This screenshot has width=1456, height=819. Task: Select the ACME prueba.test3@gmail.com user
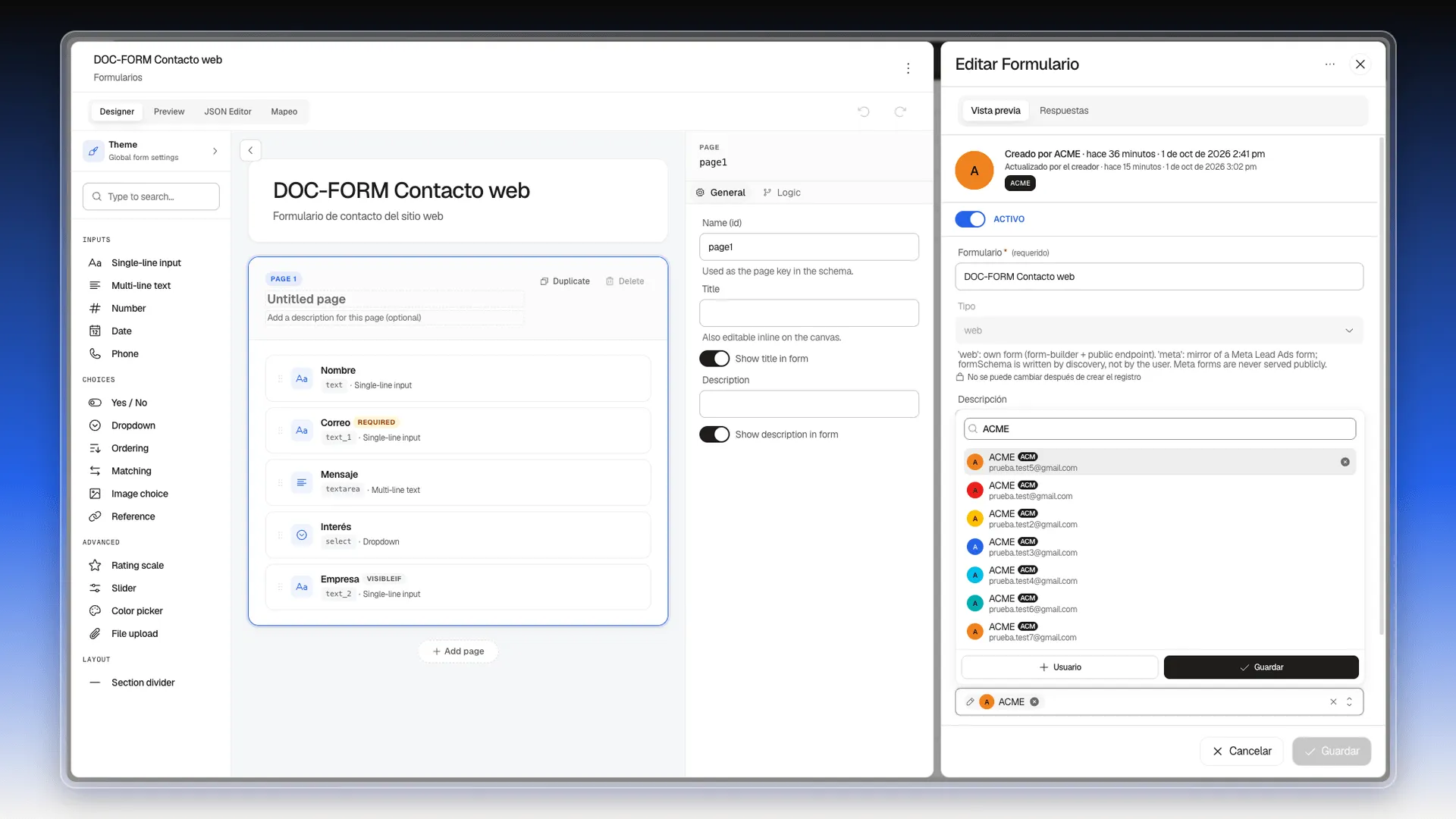pyautogui.click(x=1159, y=547)
